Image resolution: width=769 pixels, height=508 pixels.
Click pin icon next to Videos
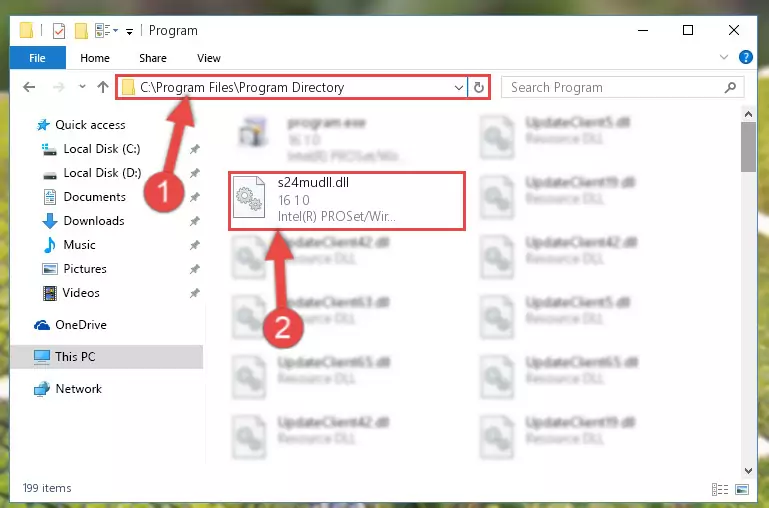point(195,293)
